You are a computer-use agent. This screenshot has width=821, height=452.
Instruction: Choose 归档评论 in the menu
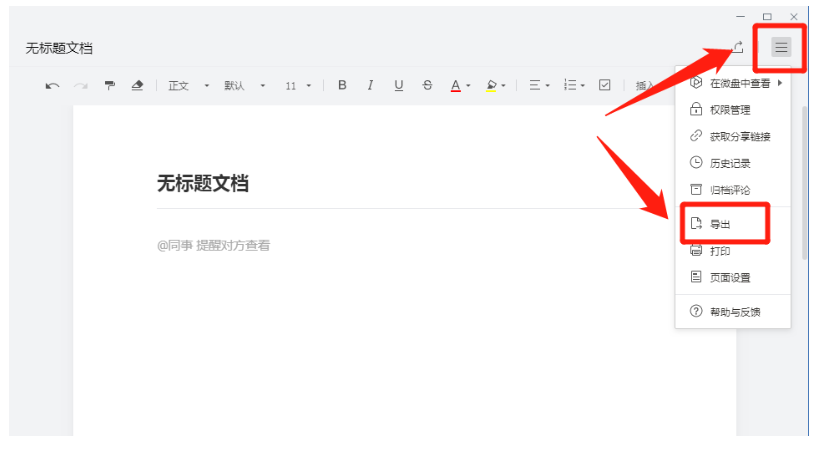pyautogui.click(x=733, y=190)
